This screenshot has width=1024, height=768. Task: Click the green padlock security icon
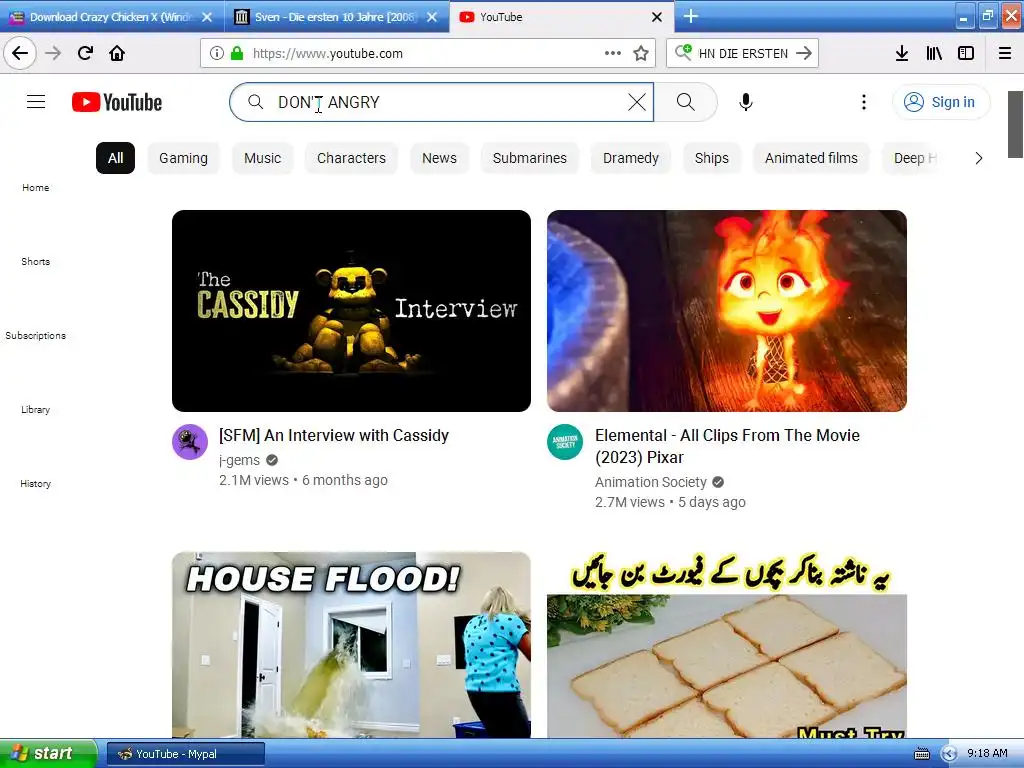coord(237,53)
